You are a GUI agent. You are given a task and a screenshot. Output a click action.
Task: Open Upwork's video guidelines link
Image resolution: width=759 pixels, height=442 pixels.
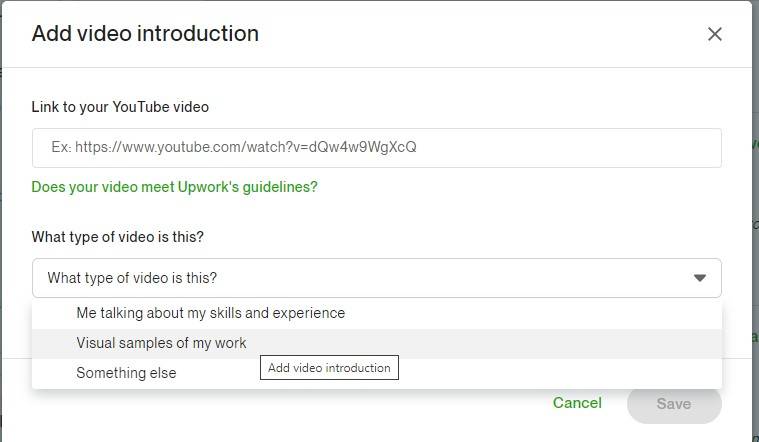[174, 187]
